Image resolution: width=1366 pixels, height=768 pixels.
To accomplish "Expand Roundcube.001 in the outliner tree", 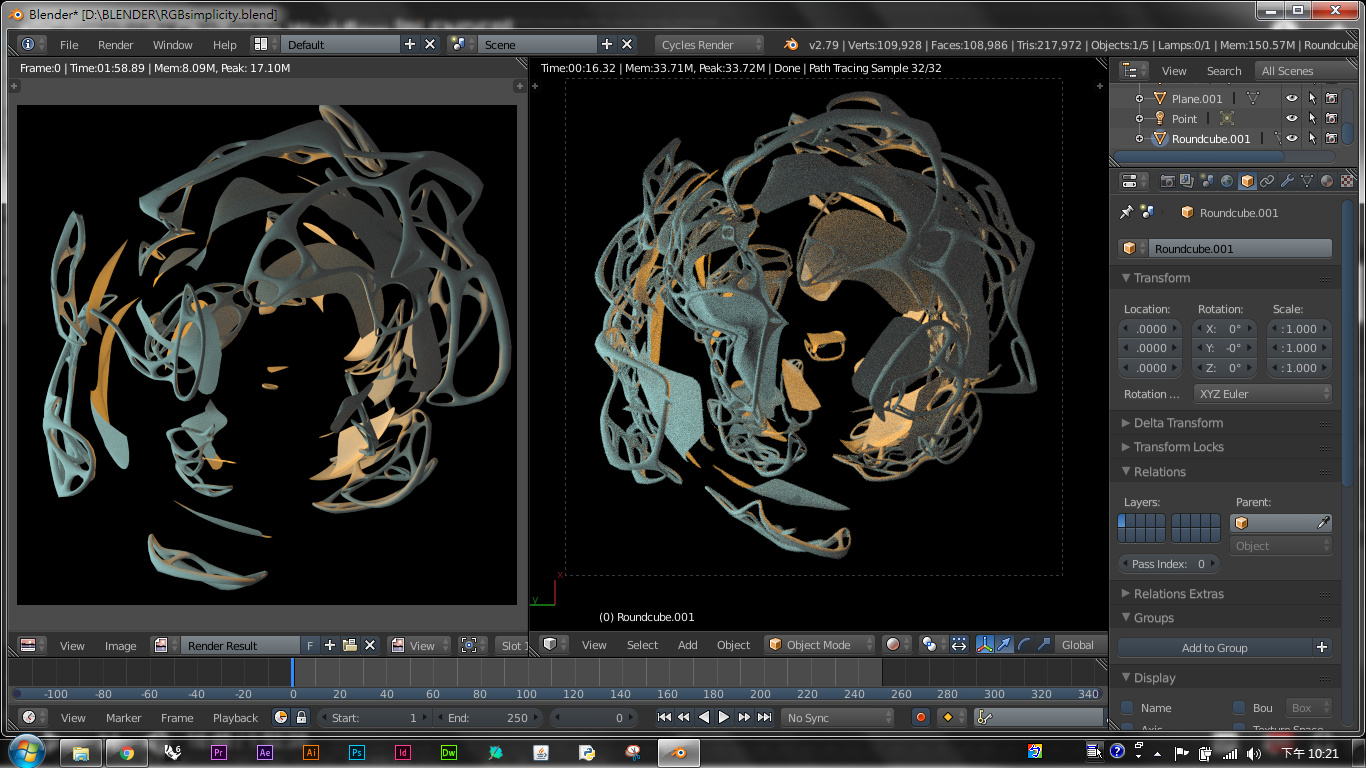I will point(1139,139).
